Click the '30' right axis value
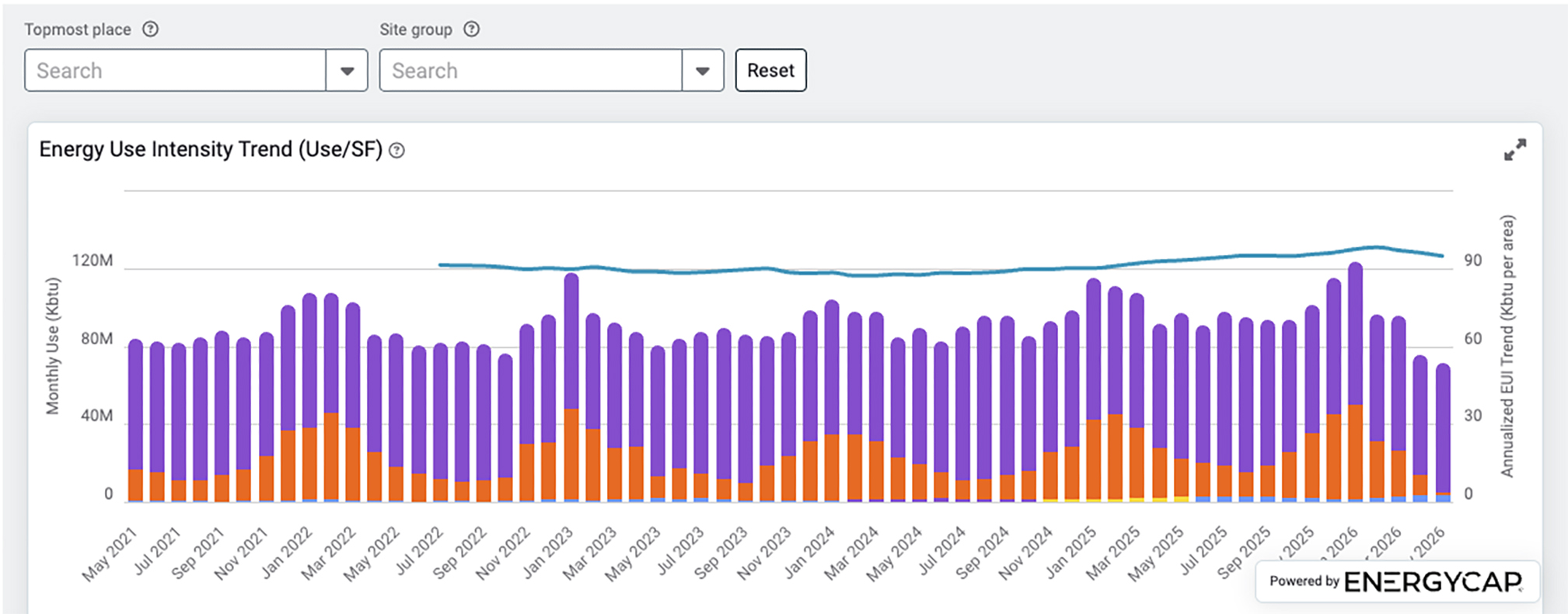Viewport: 1568px width, 614px height. point(1472,416)
